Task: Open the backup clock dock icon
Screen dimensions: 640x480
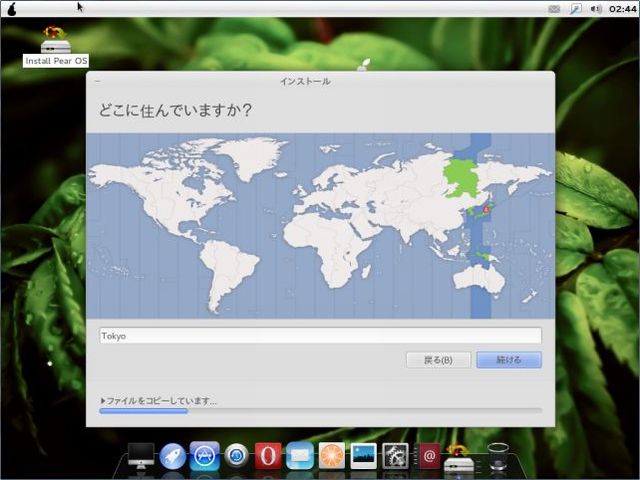Action: point(236,456)
